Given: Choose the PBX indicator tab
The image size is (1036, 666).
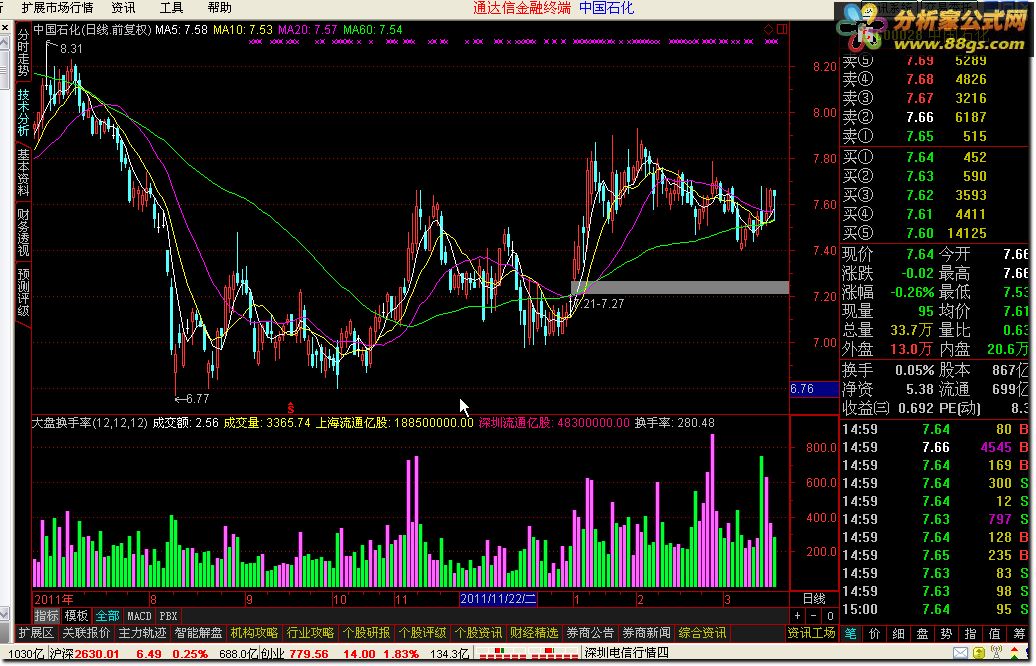Looking at the screenshot, I should point(168,616).
